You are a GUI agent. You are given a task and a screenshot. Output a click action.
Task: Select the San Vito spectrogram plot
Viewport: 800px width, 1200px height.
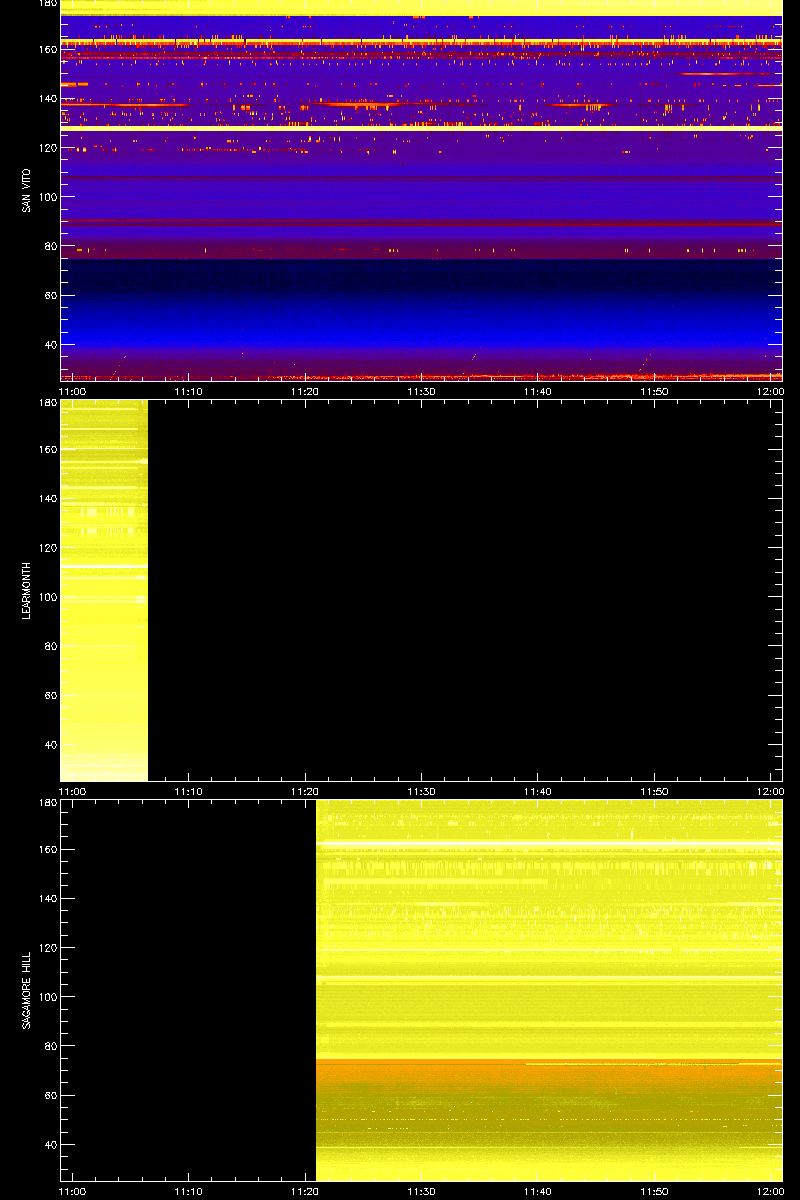point(421,190)
